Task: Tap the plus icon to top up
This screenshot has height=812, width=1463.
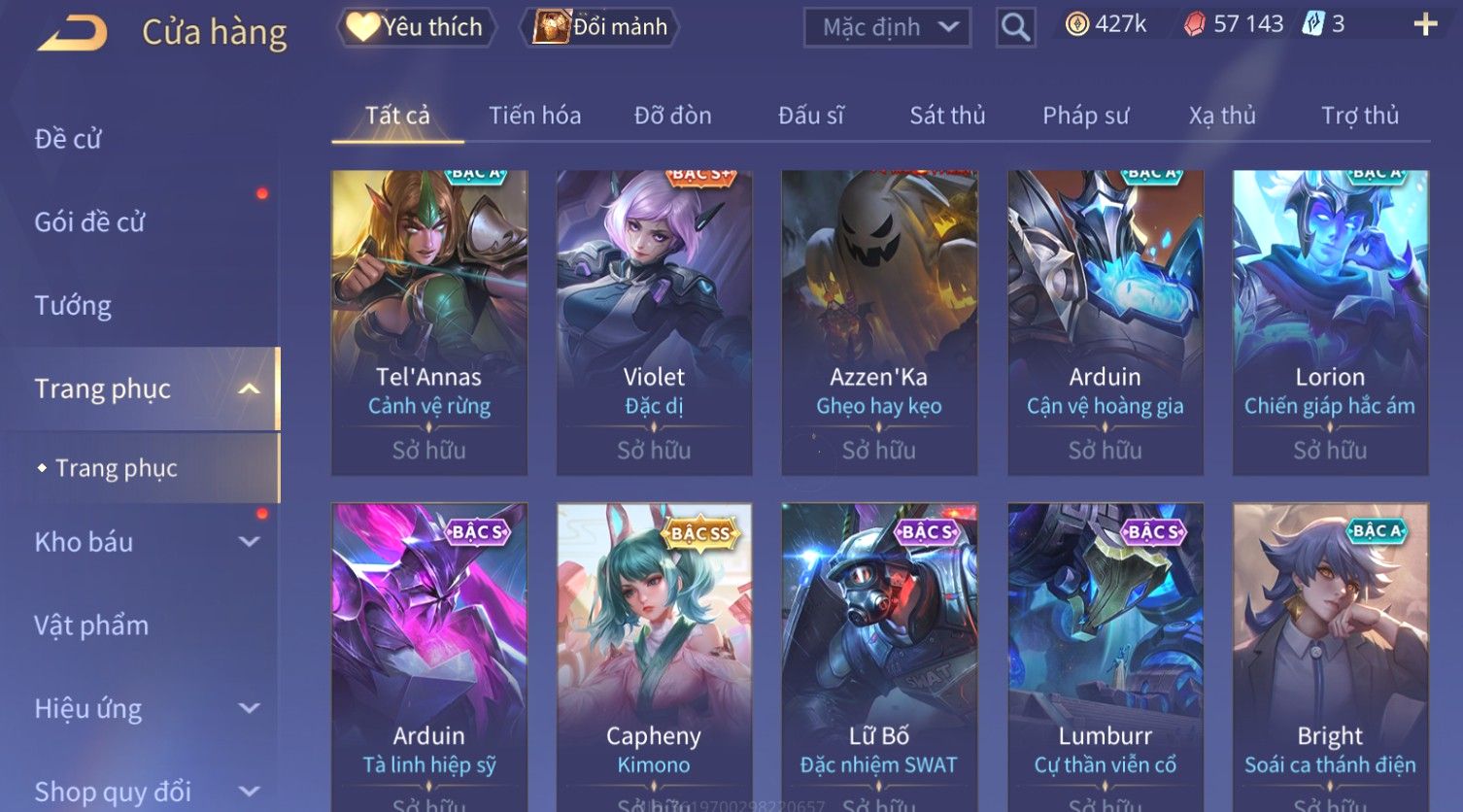Action: (1425, 24)
